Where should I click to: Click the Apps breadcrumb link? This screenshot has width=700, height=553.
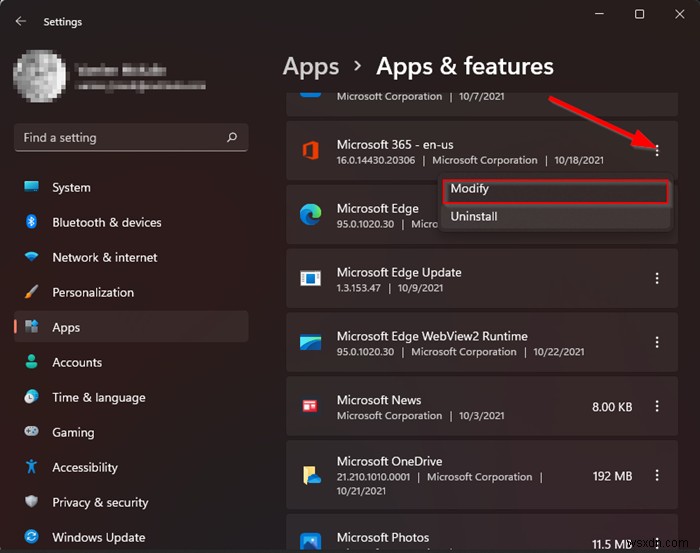311,66
